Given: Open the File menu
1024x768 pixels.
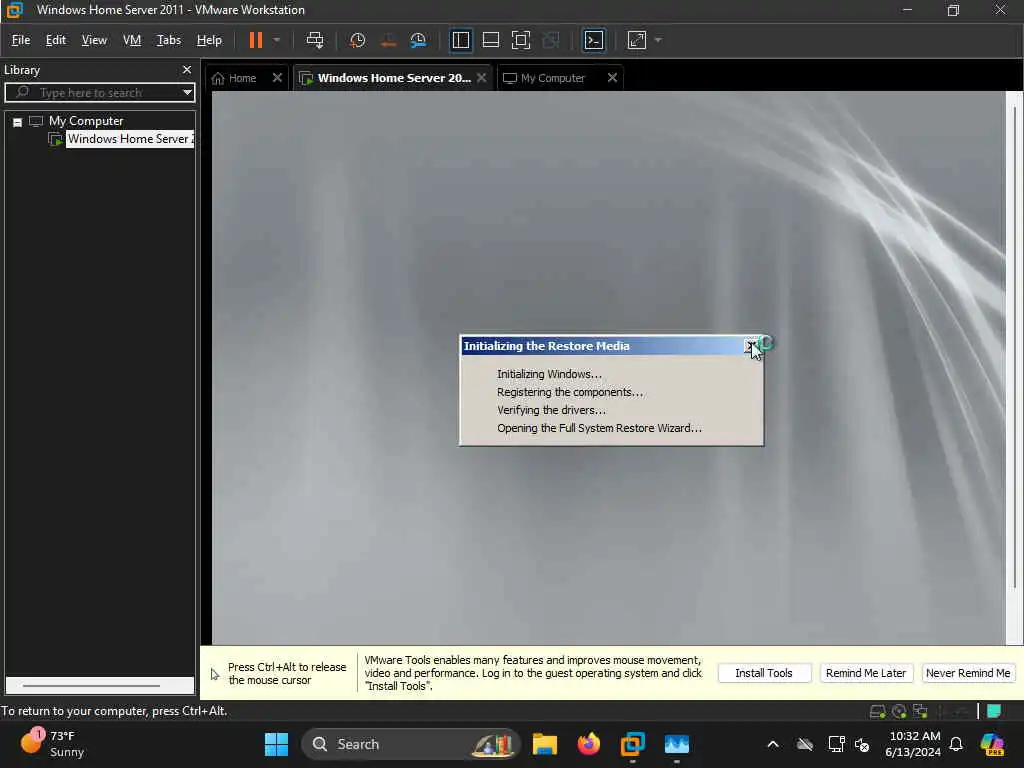Looking at the screenshot, I should pyautogui.click(x=21, y=40).
